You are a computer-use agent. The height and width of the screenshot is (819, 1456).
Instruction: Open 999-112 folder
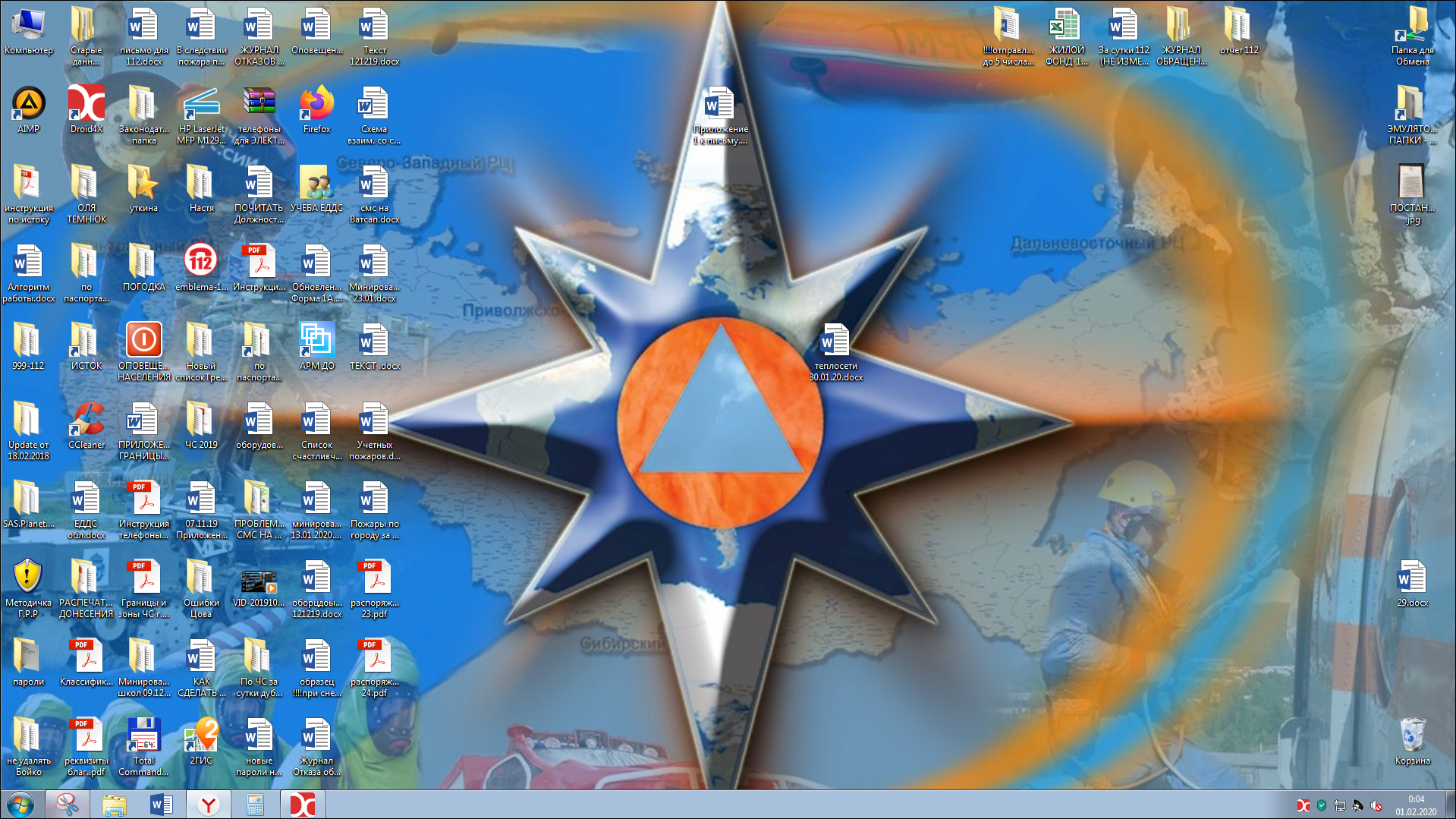pos(29,347)
